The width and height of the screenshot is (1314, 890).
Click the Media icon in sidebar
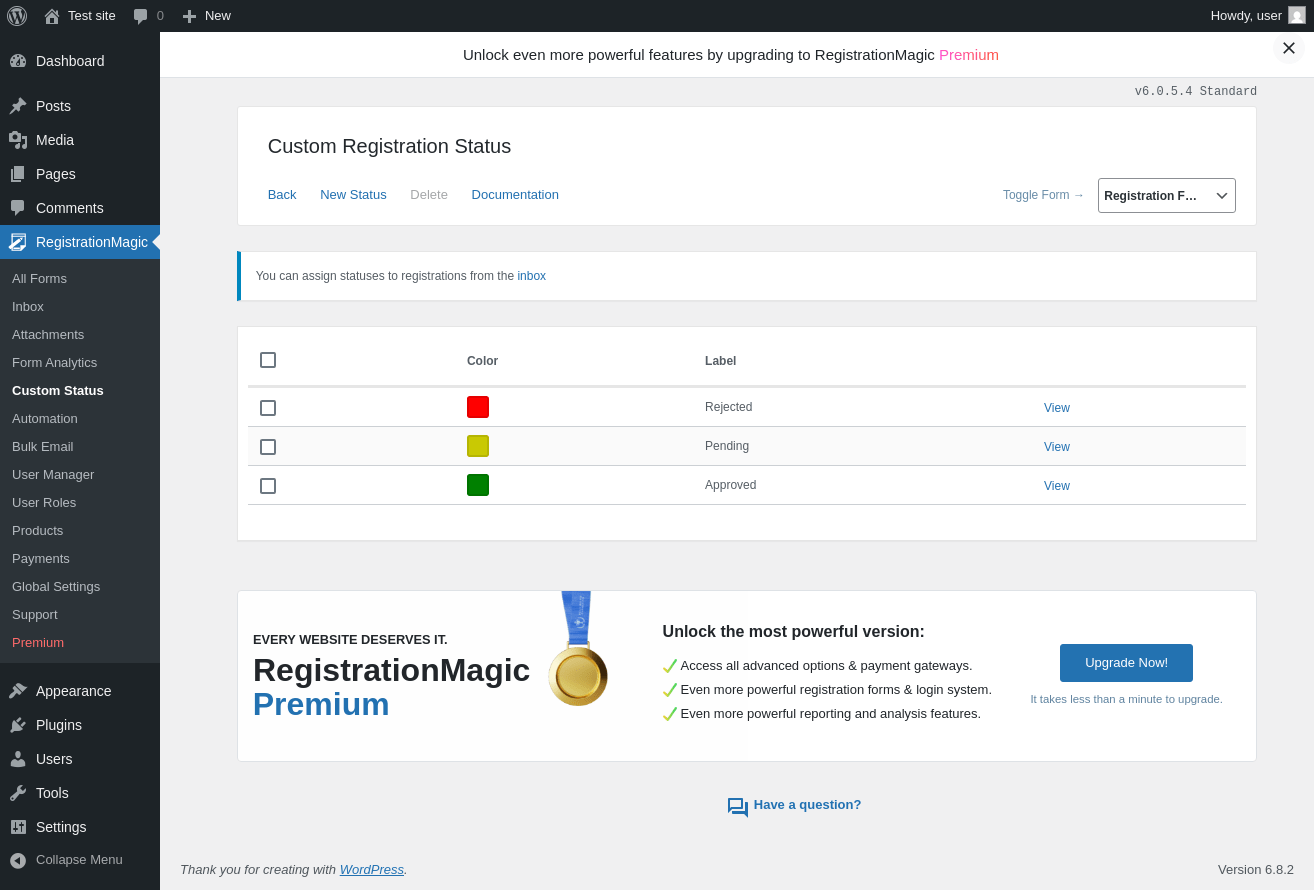pyautogui.click(x=18, y=140)
